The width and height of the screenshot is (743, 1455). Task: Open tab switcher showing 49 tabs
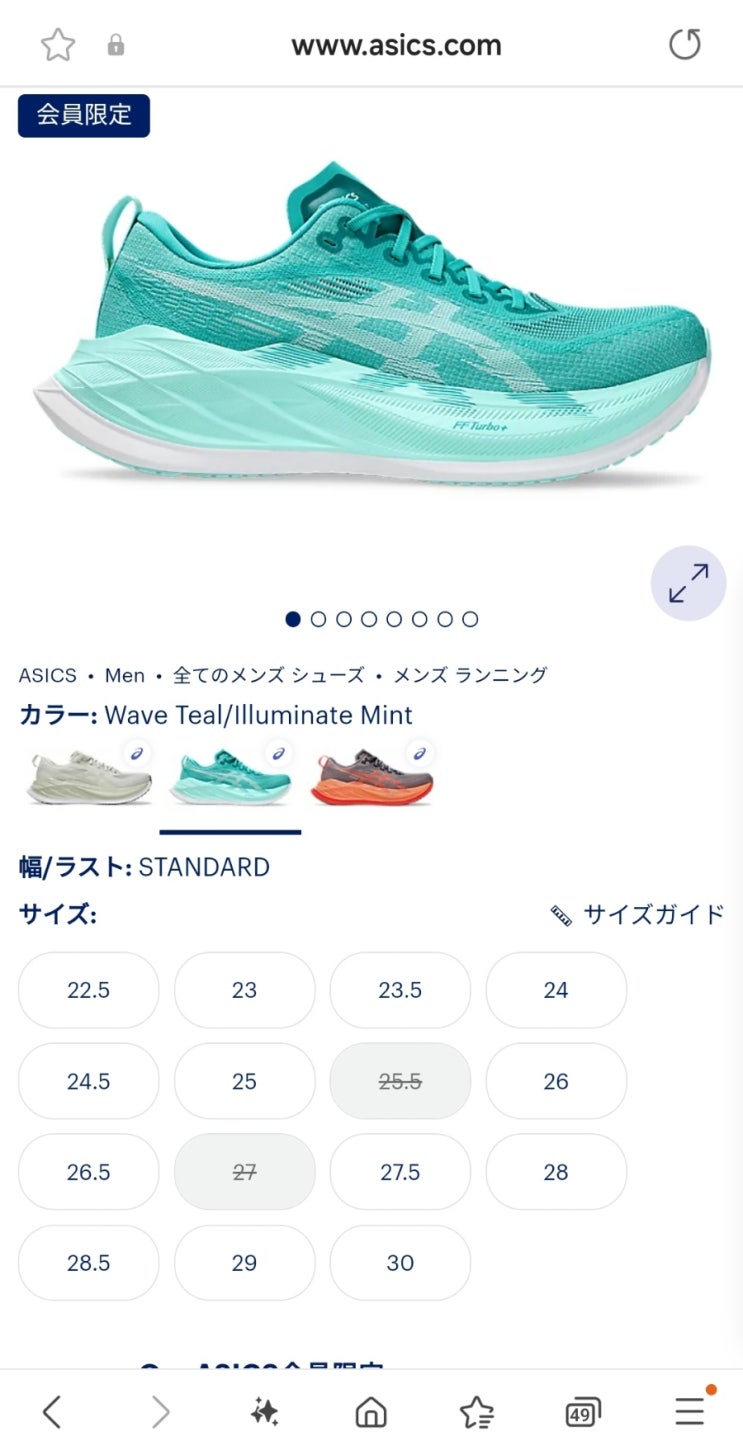[582, 1412]
